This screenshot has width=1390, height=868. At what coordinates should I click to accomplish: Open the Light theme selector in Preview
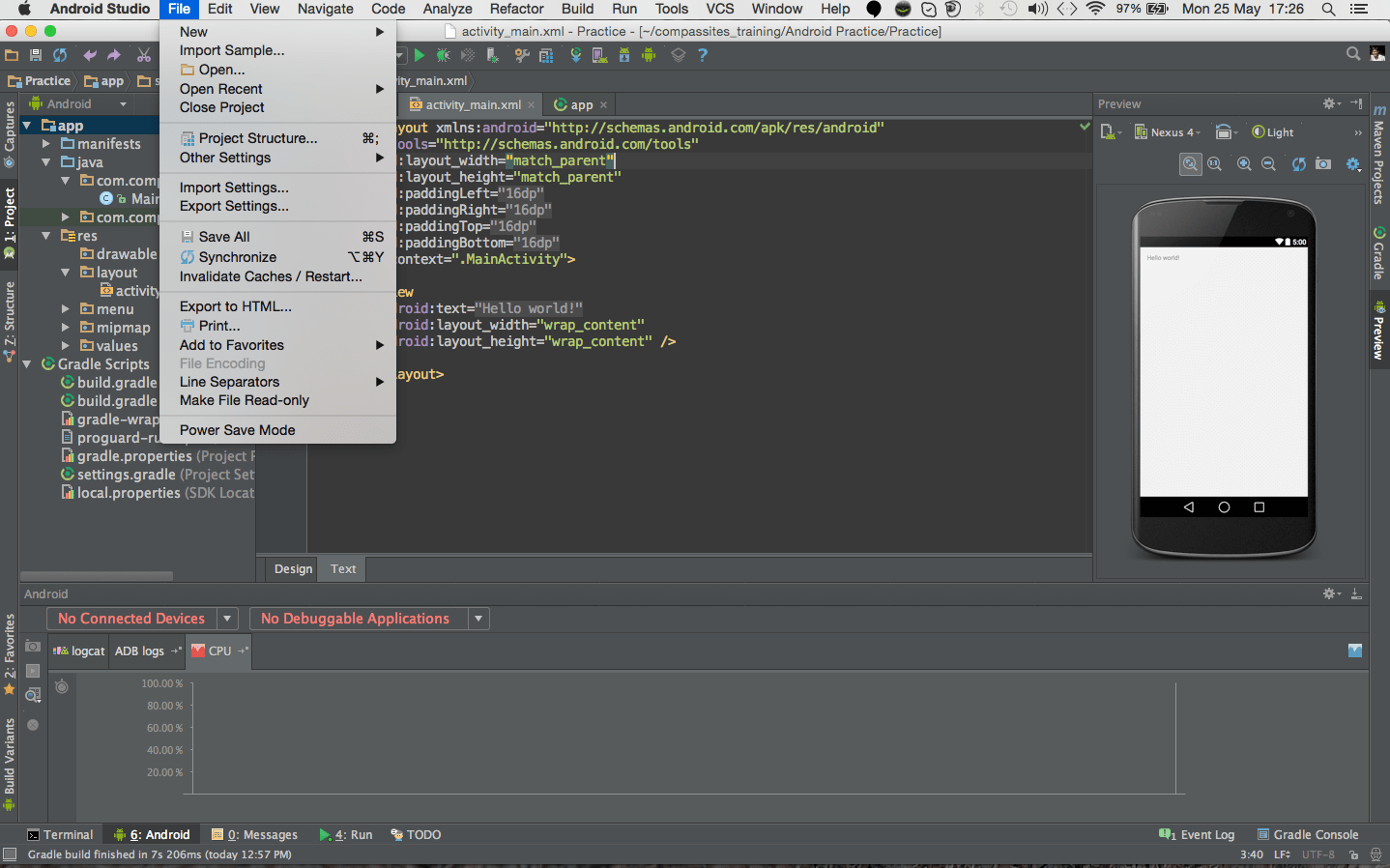1273,132
